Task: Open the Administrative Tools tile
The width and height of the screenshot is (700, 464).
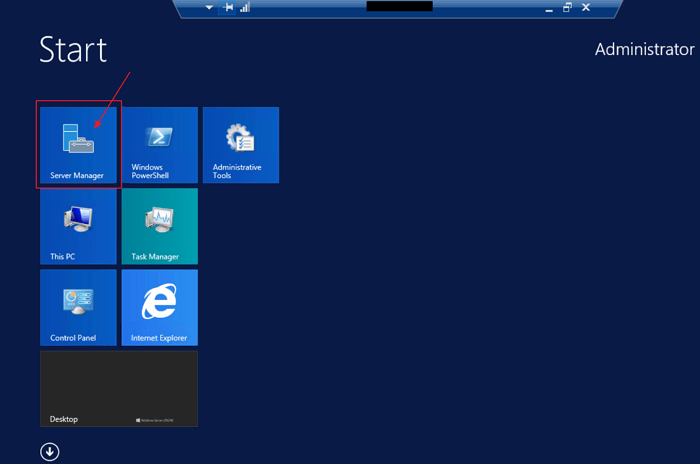Action: [240, 145]
